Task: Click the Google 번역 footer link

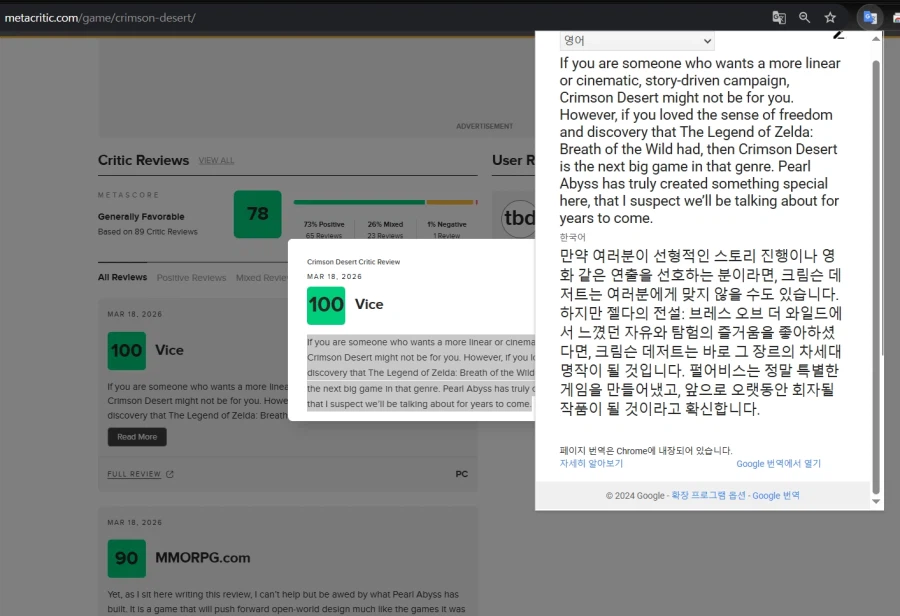Action: tap(776, 495)
